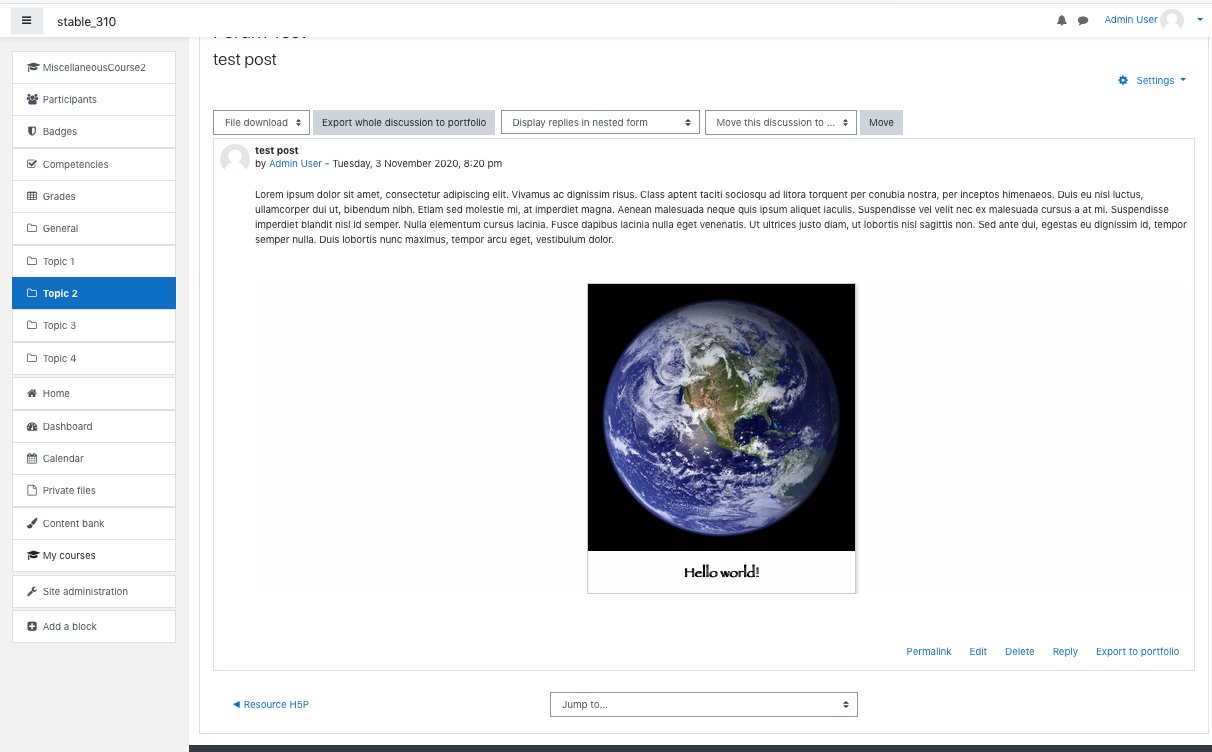
Task: Click the Calendar icon in sidebar
Action: click(x=32, y=458)
